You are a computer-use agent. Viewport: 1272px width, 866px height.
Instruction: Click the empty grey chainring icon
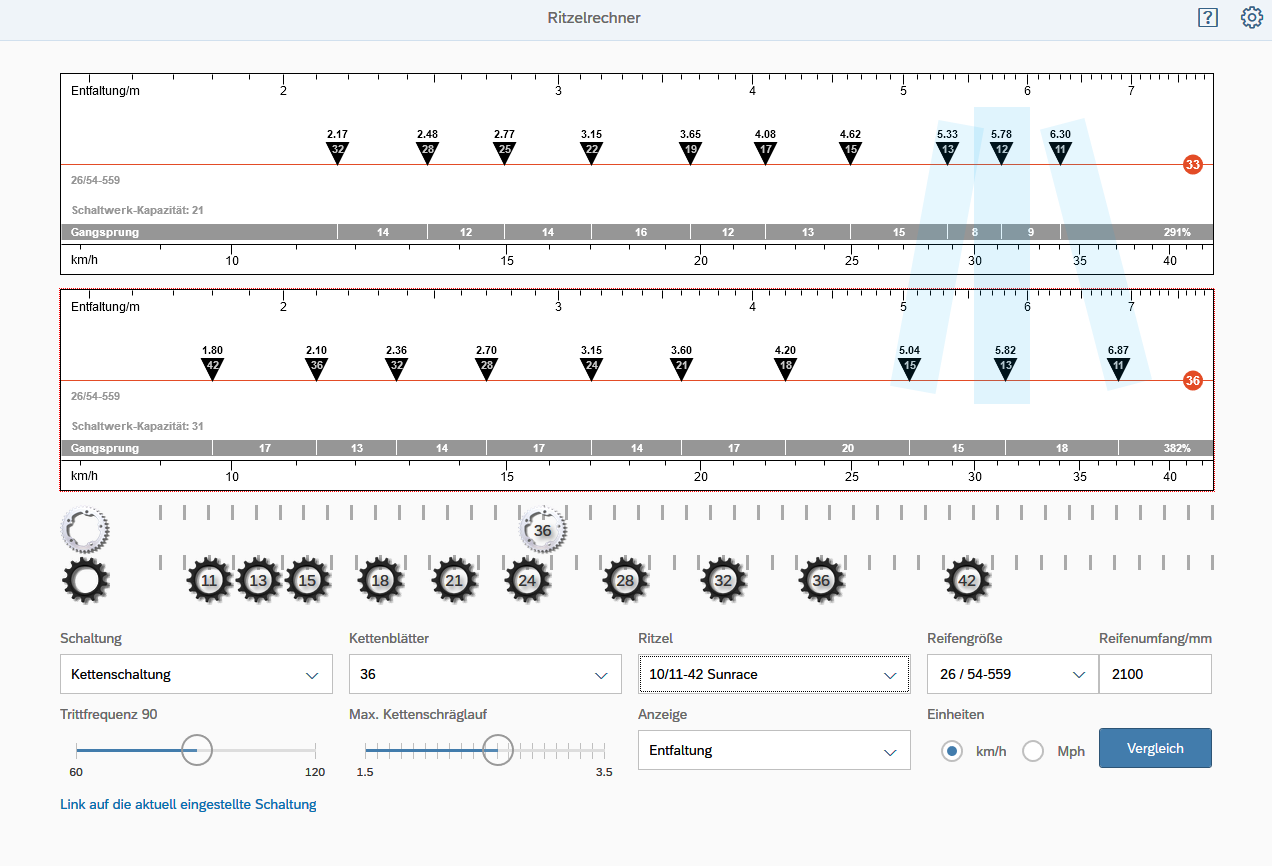[x=86, y=528]
